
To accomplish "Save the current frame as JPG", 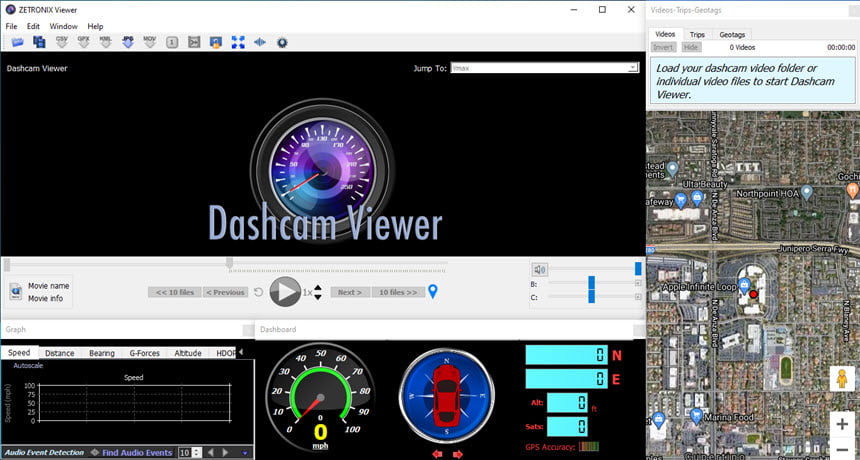I will [x=128, y=42].
